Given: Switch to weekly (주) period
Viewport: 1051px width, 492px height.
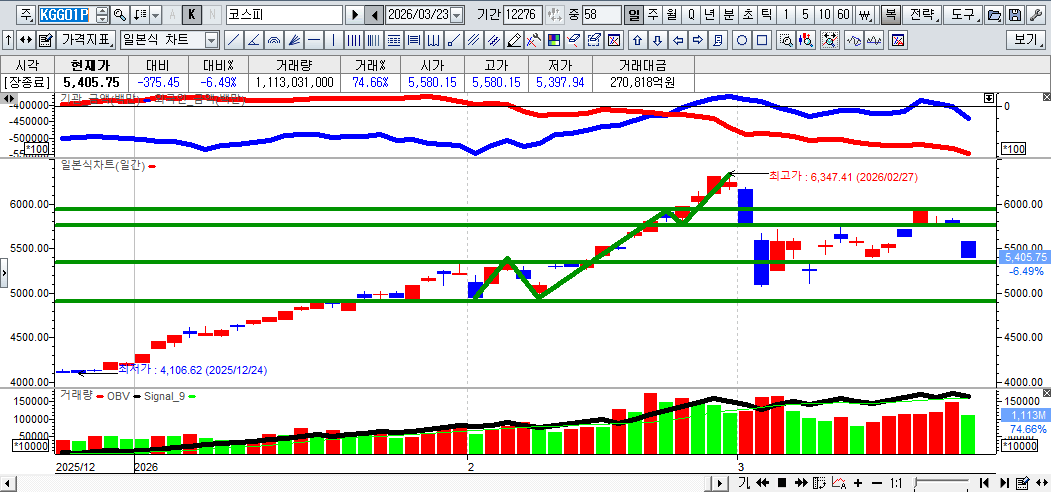Looking at the screenshot, I should pos(653,15).
